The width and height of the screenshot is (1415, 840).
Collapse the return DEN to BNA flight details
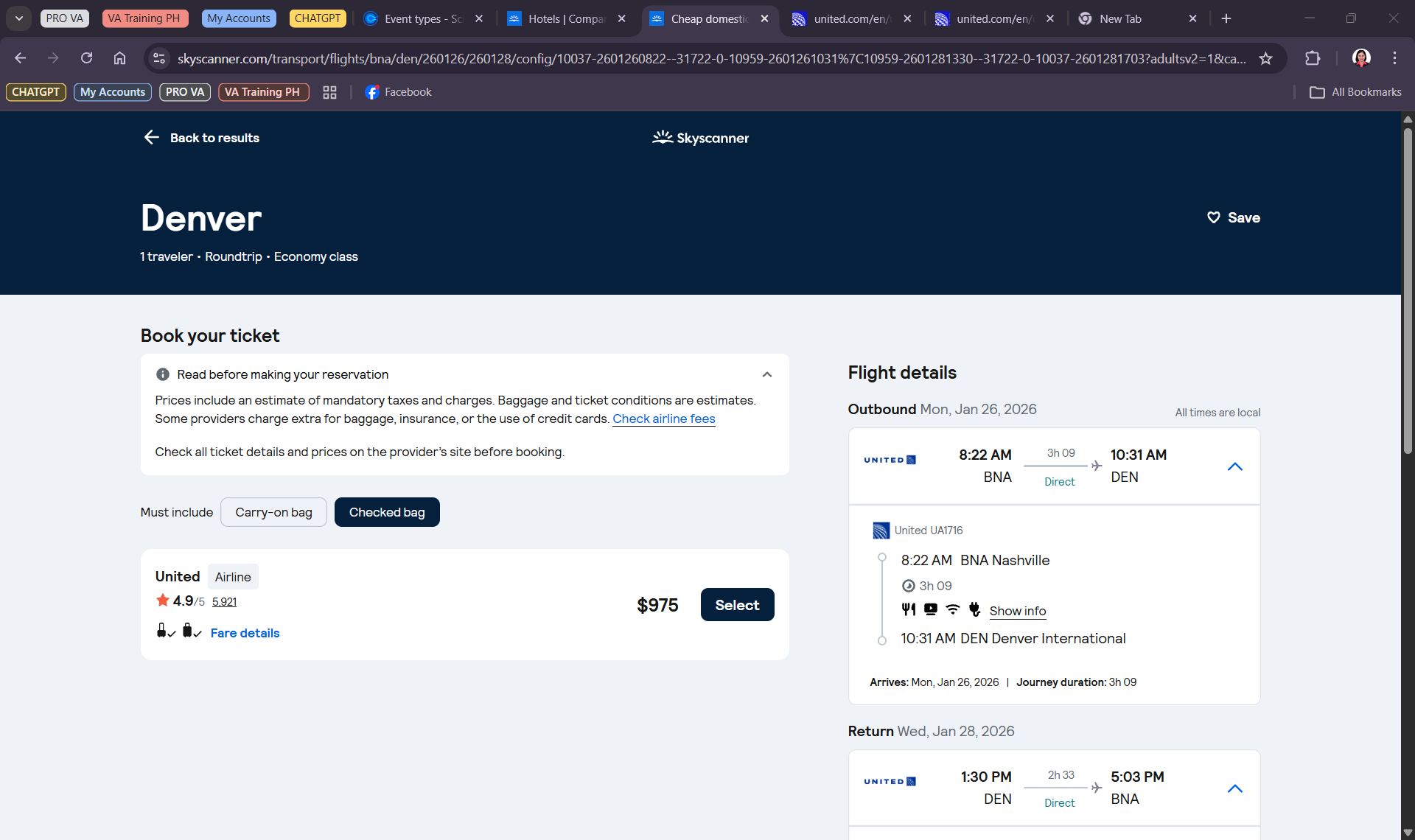tap(1234, 788)
